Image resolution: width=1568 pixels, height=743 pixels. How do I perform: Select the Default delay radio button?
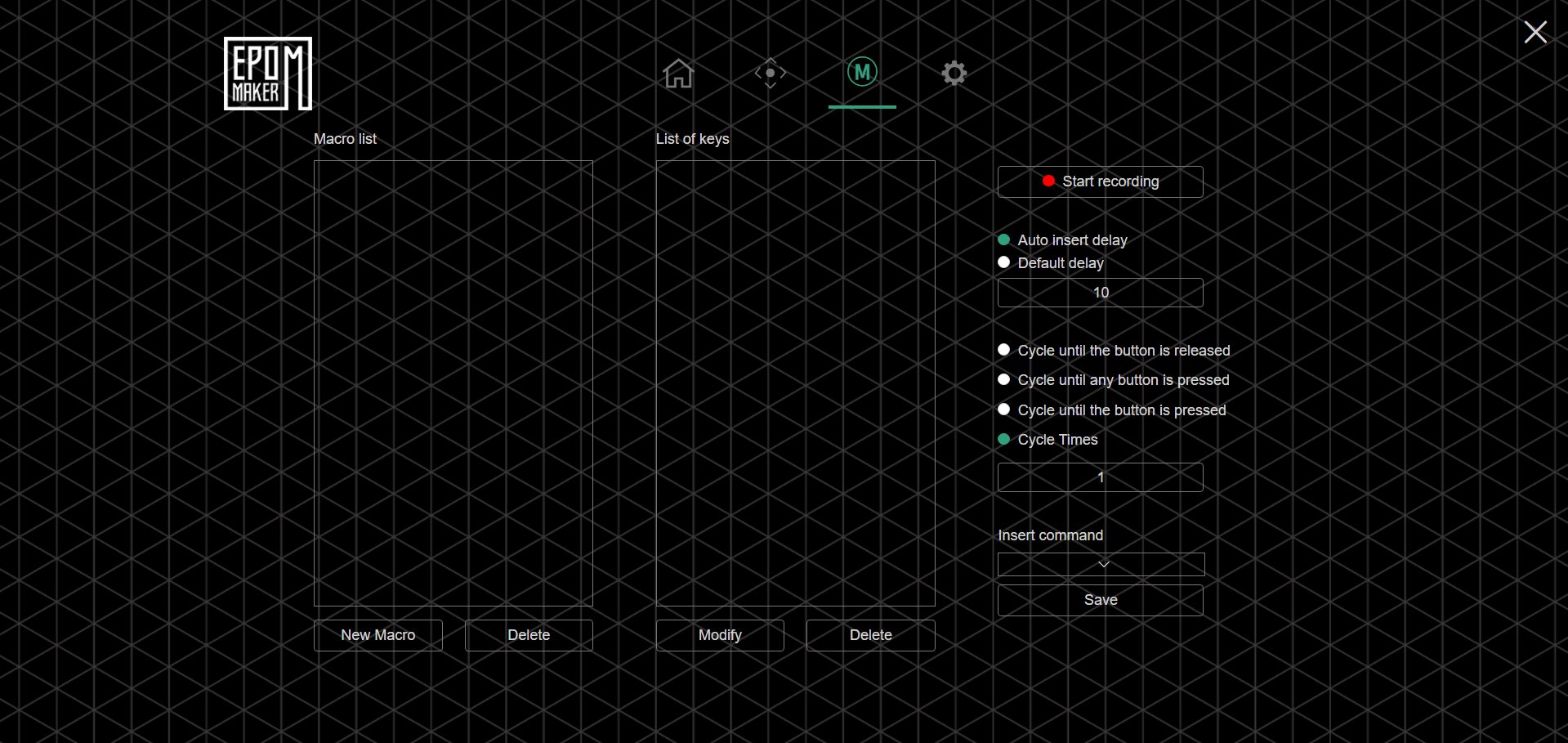[x=1004, y=262]
